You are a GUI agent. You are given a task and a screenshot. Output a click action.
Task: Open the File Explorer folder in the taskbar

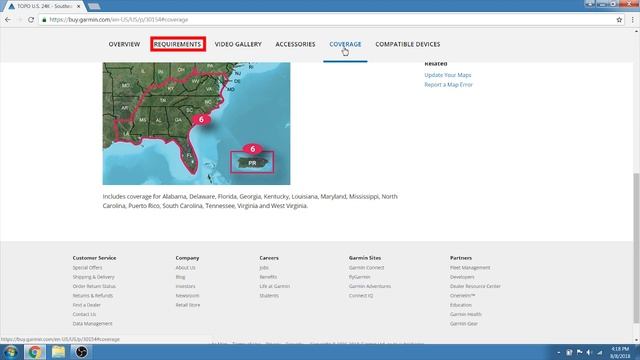pos(58,352)
